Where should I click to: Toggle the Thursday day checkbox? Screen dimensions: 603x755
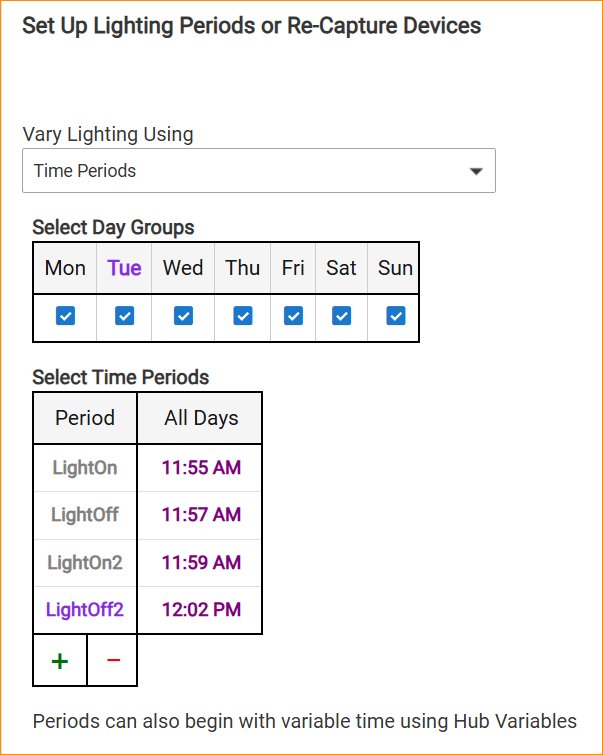[x=243, y=316]
